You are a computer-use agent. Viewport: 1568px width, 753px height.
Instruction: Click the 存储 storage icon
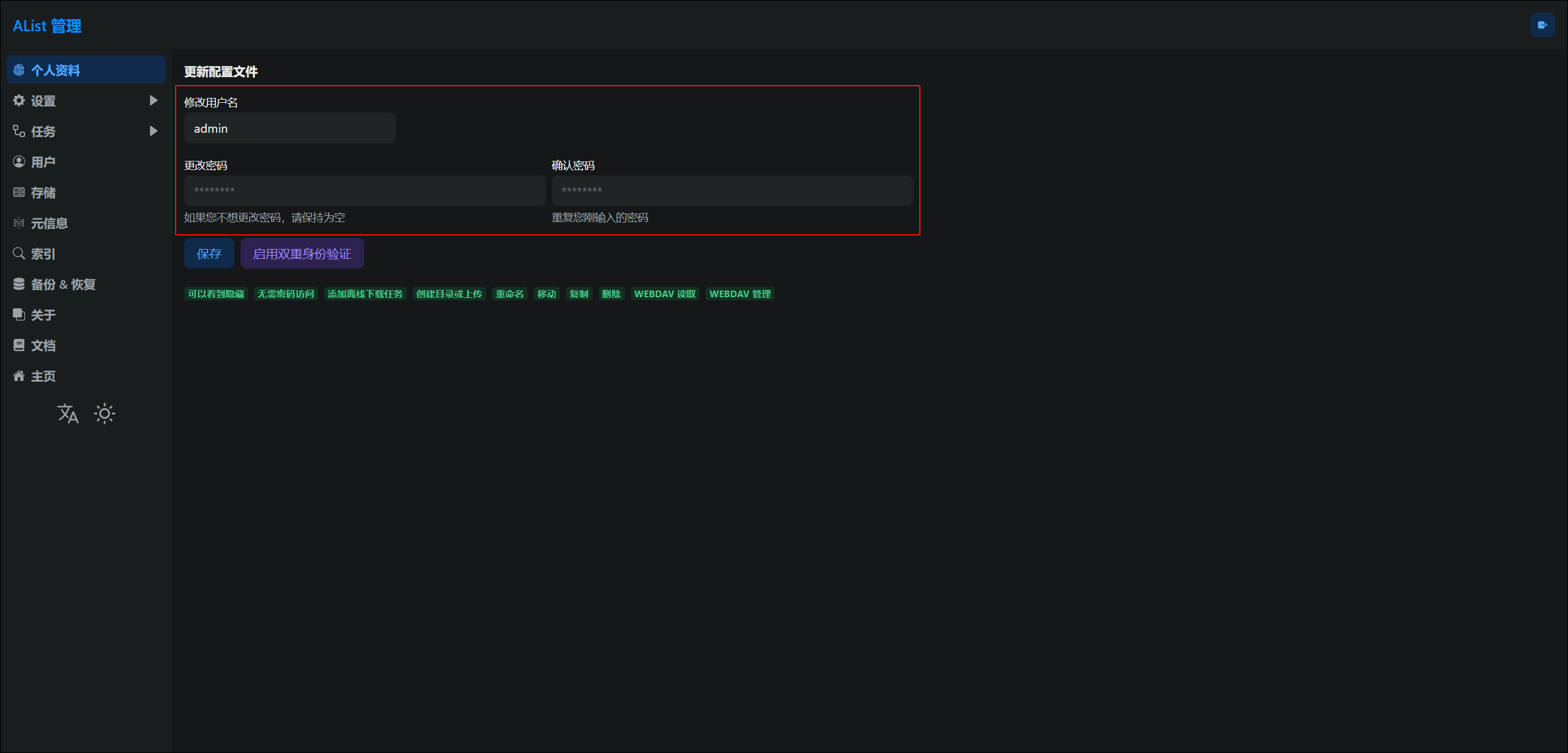[x=19, y=193]
